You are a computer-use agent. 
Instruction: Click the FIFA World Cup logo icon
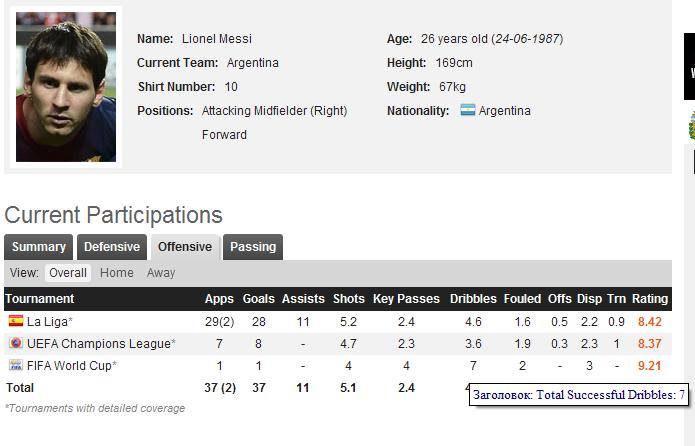tap(16, 365)
